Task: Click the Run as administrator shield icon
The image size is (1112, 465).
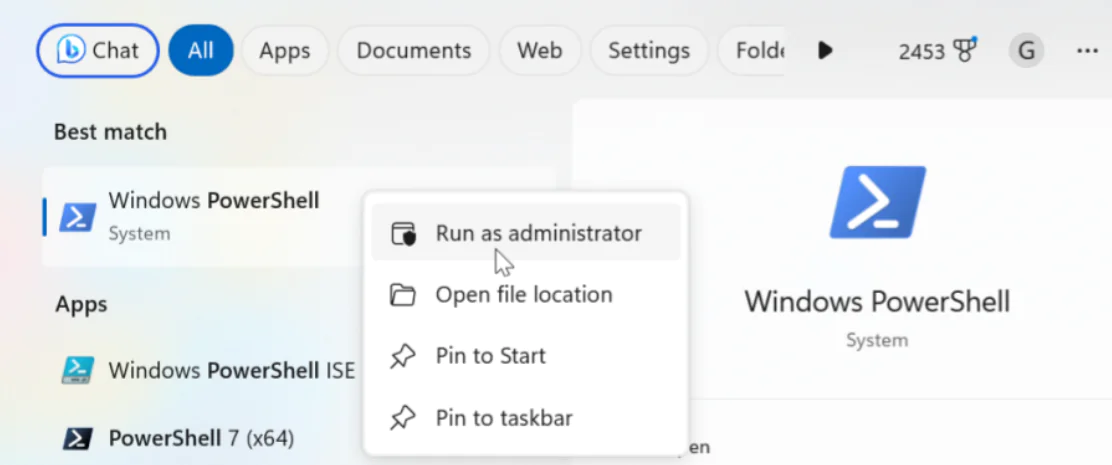Action: pos(404,233)
